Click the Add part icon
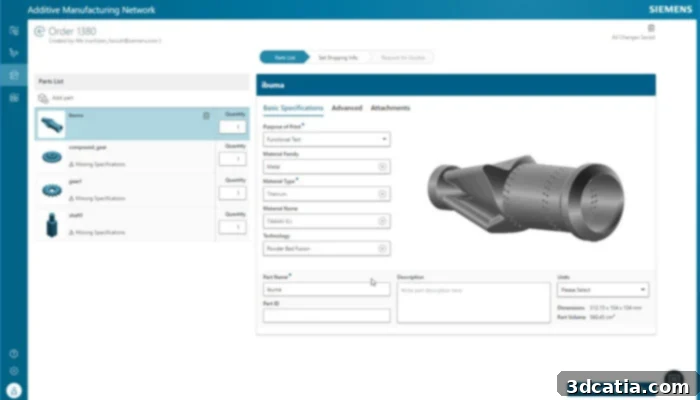The height and width of the screenshot is (400, 700). 43,98
